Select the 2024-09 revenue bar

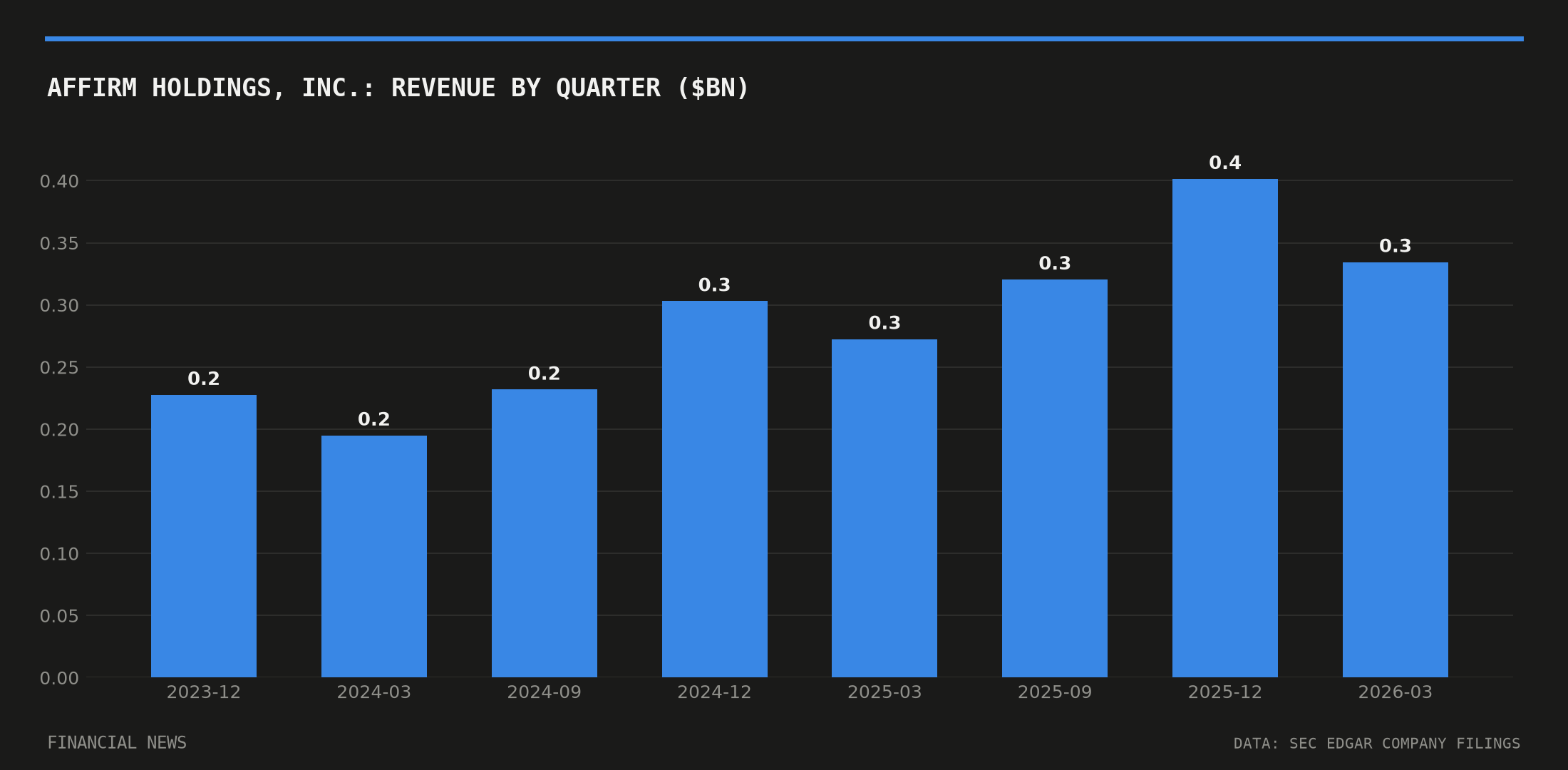(x=545, y=533)
